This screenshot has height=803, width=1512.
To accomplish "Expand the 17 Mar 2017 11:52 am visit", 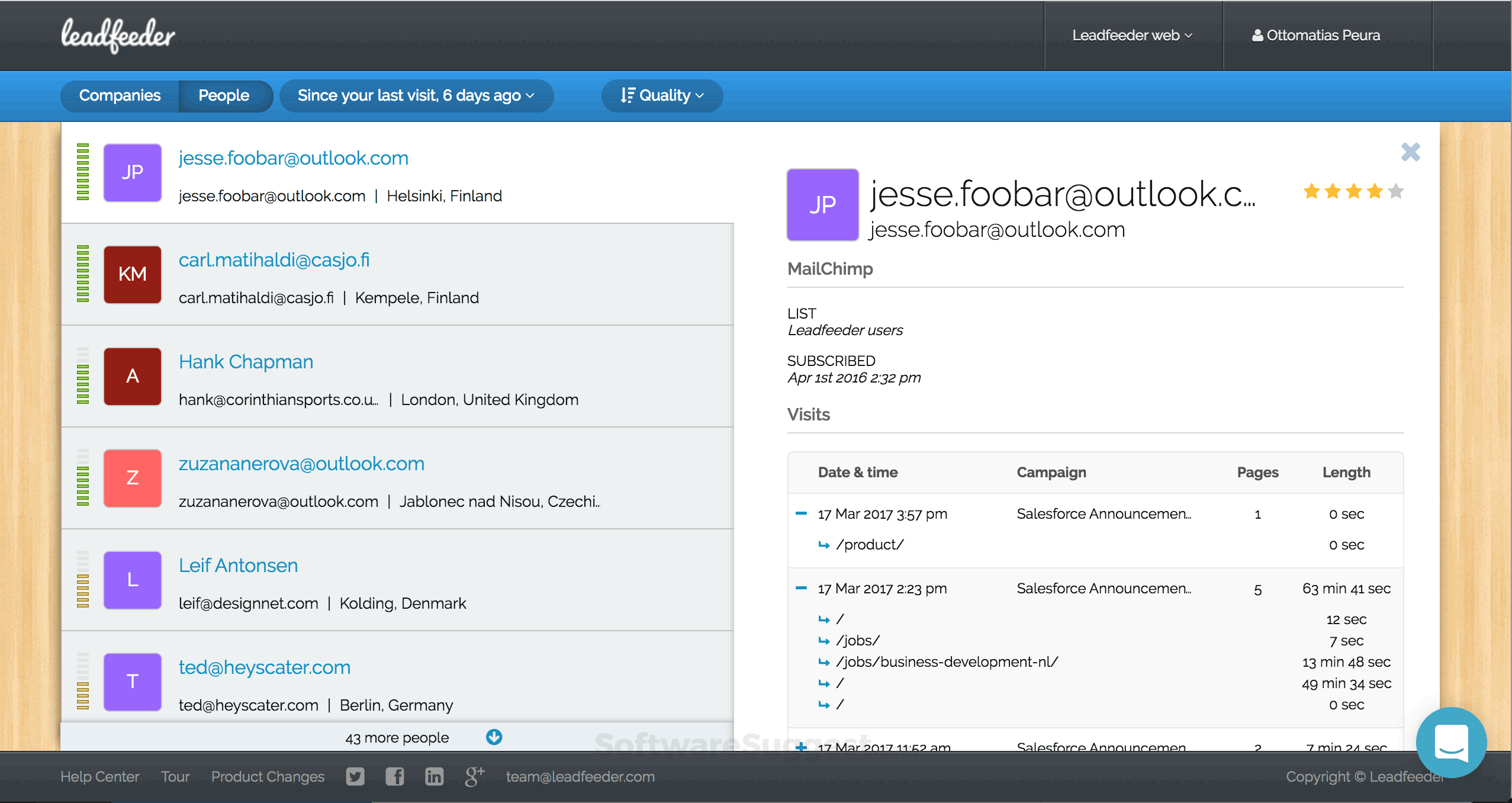I will coord(802,747).
